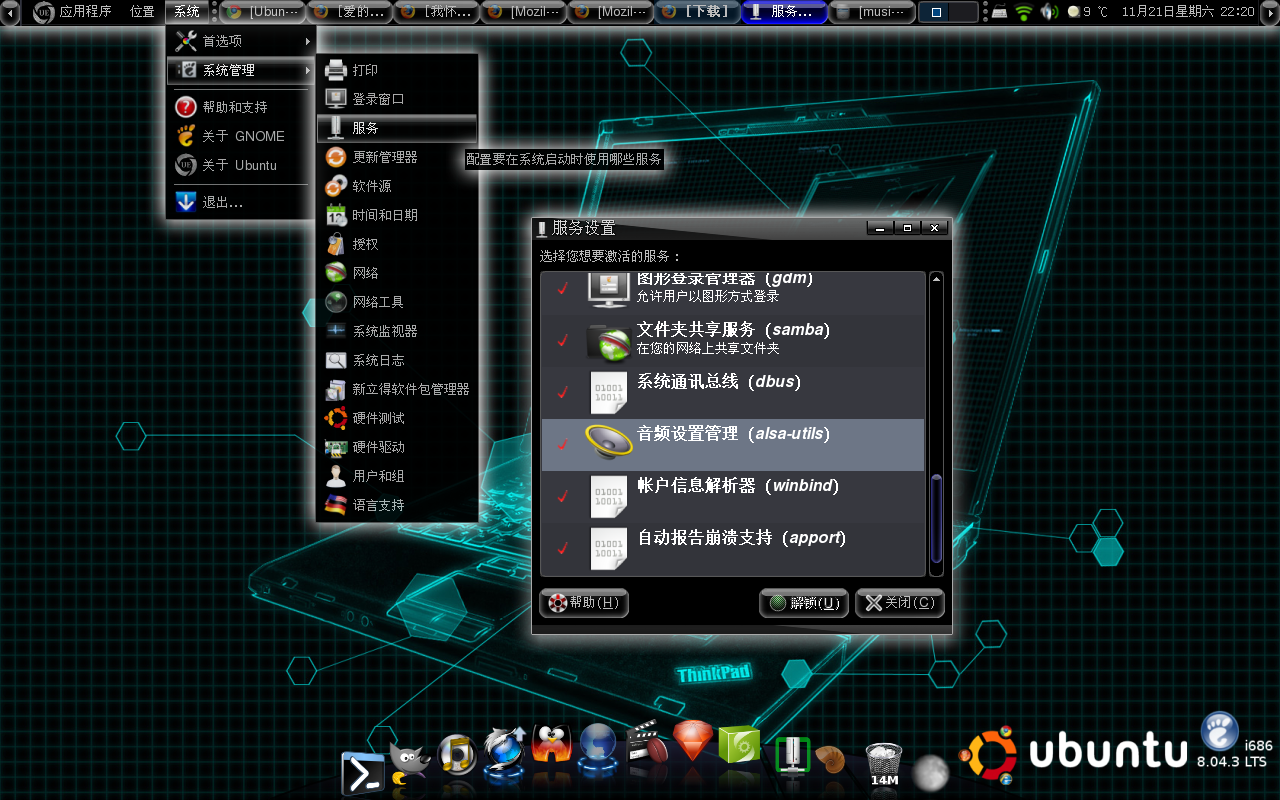Open 语言支持 menu entry
The image size is (1280, 800).
(x=397, y=505)
